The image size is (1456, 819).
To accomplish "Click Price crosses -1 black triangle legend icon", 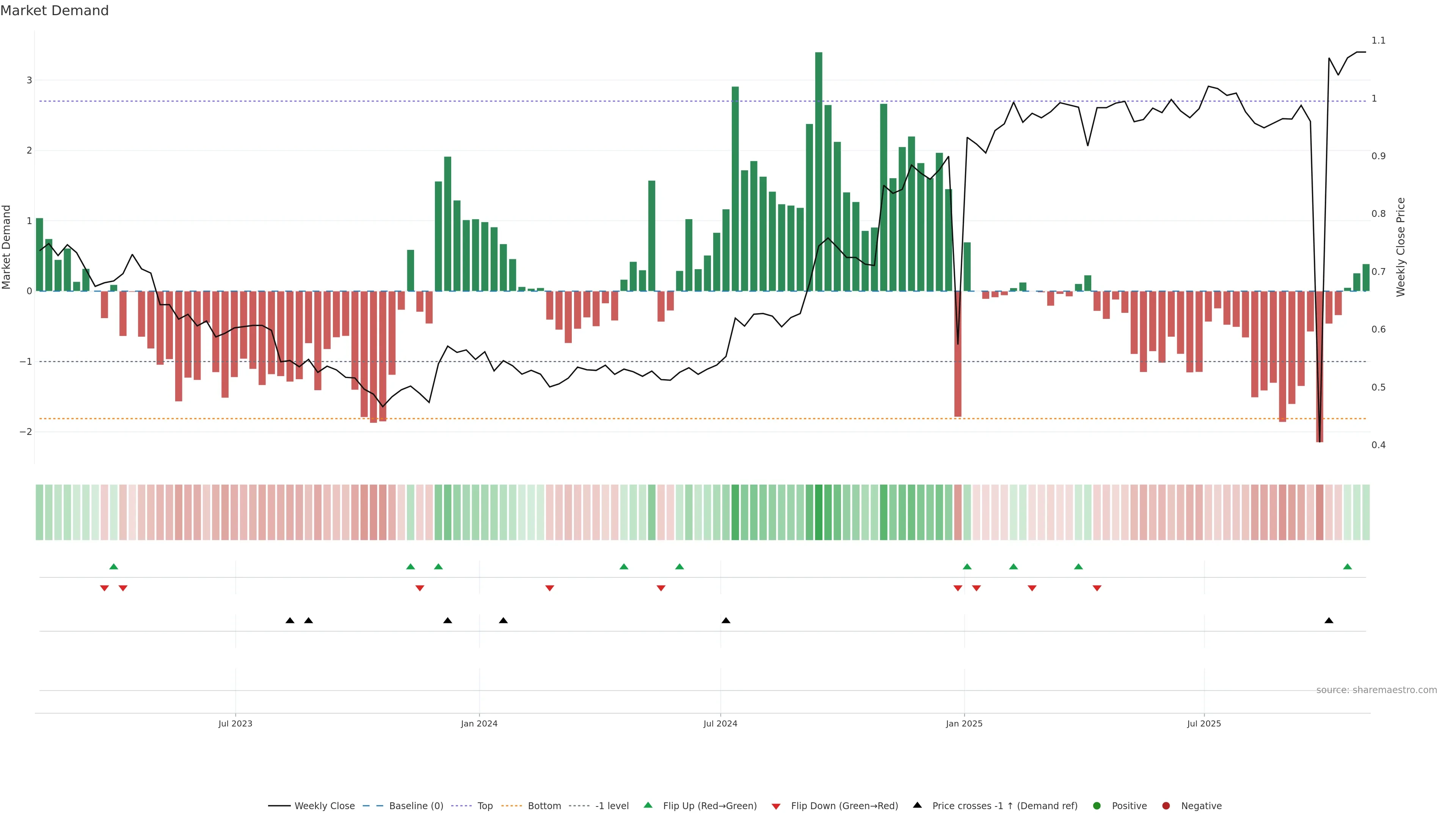I will tap(917, 805).
